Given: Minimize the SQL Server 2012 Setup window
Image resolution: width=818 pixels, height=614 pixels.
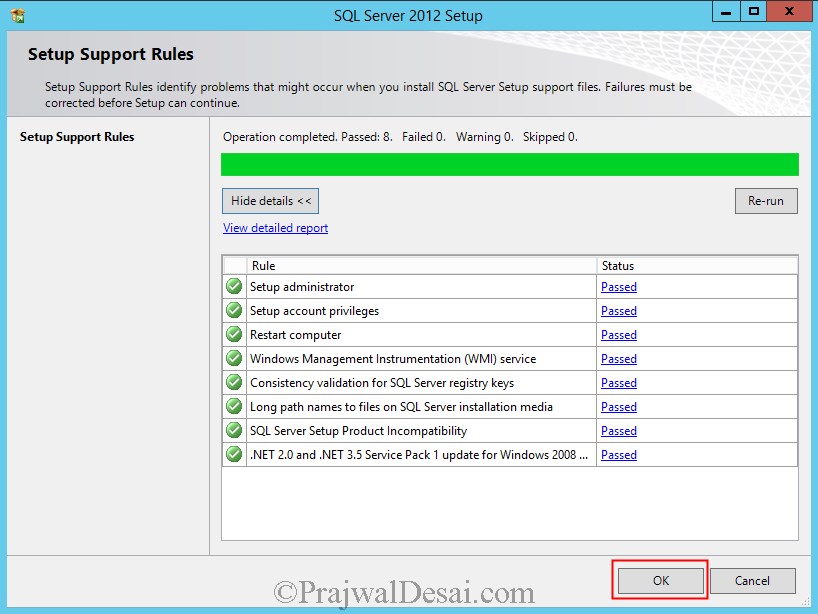Looking at the screenshot, I should point(726,11).
